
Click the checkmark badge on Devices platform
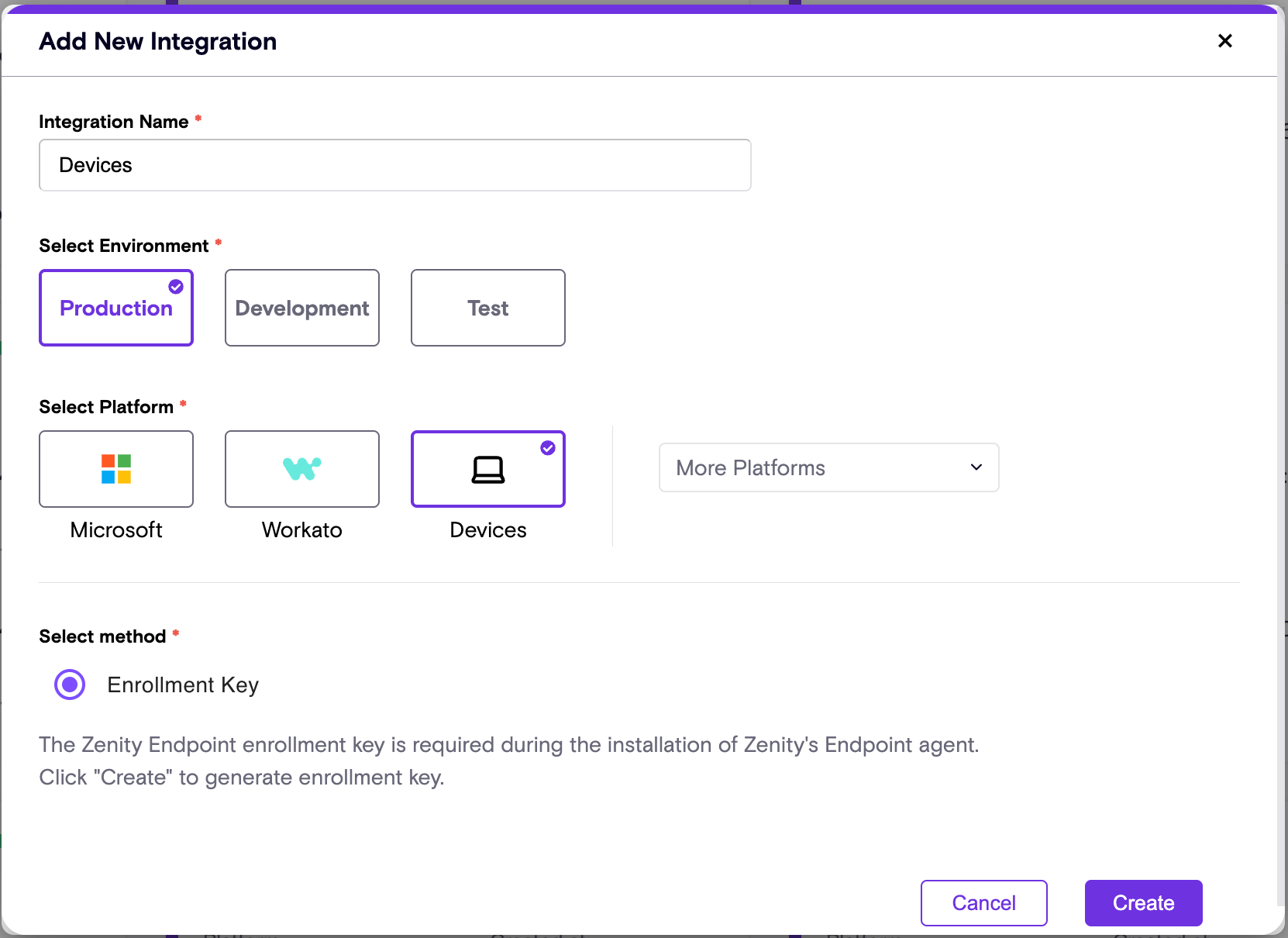(x=548, y=448)
